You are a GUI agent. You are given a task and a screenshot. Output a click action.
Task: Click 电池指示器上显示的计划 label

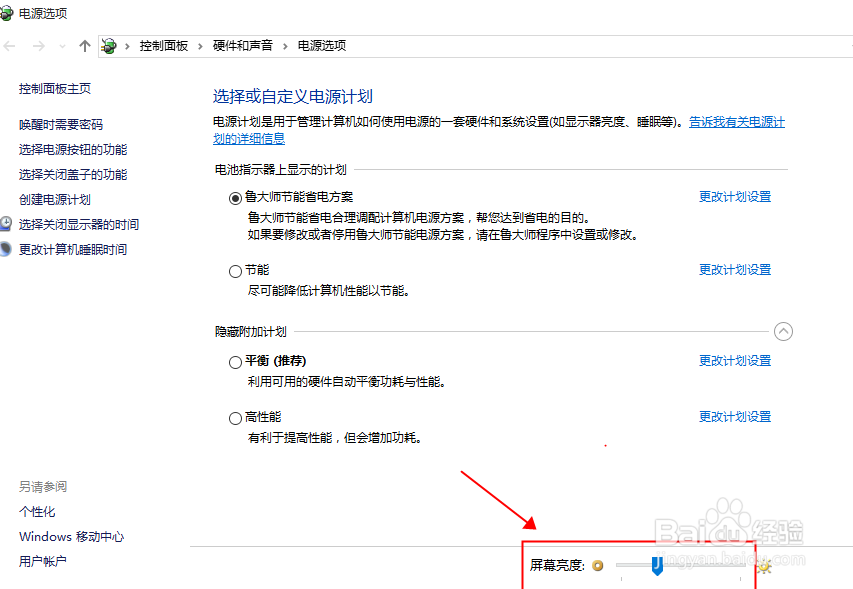point(281,170)
